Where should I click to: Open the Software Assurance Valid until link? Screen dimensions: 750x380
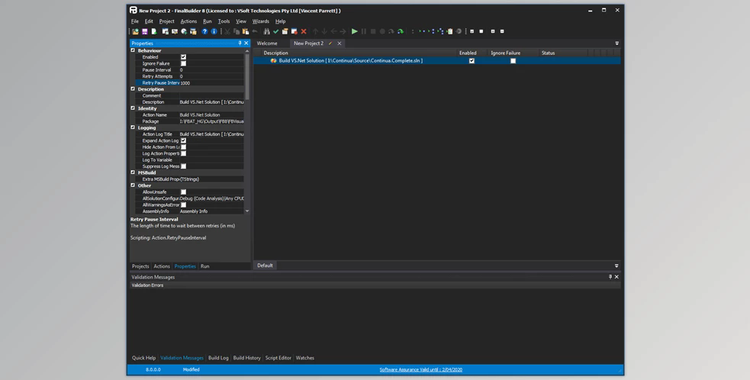(421, 369)
